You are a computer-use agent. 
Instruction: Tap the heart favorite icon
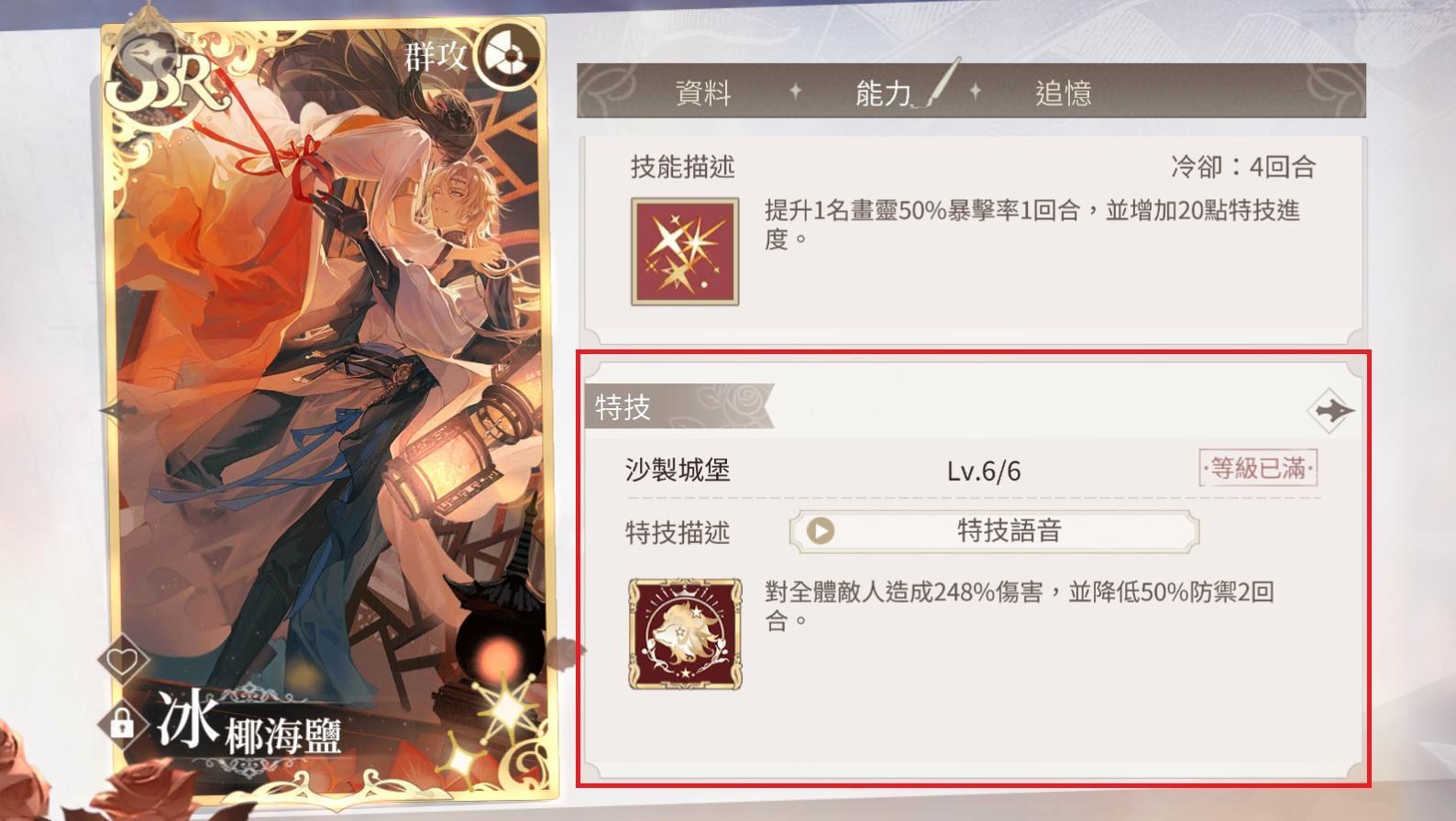pyautogui.click(x=123, y=660)
